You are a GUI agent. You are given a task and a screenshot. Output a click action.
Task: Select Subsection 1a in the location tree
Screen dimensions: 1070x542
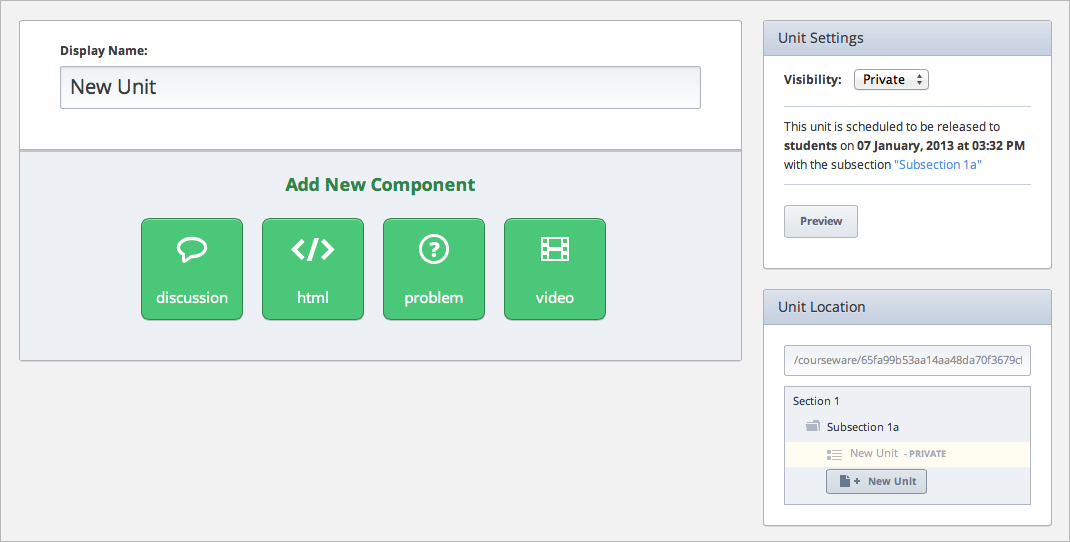pyautogui.click(x=862, y=427)
